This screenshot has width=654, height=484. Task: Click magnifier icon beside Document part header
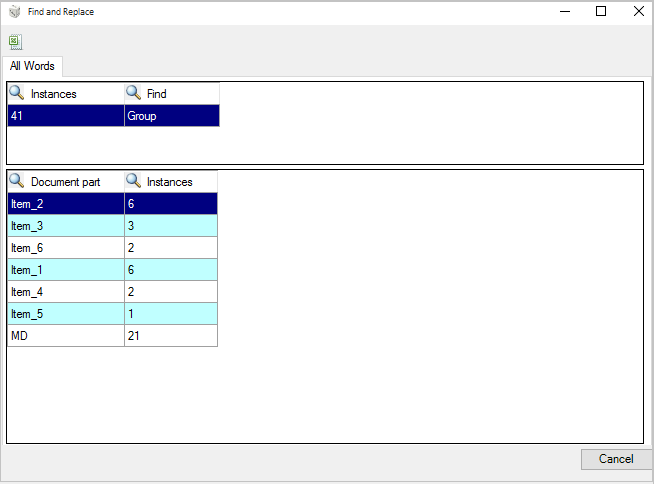pyautogui.click(x=17, y=181)
